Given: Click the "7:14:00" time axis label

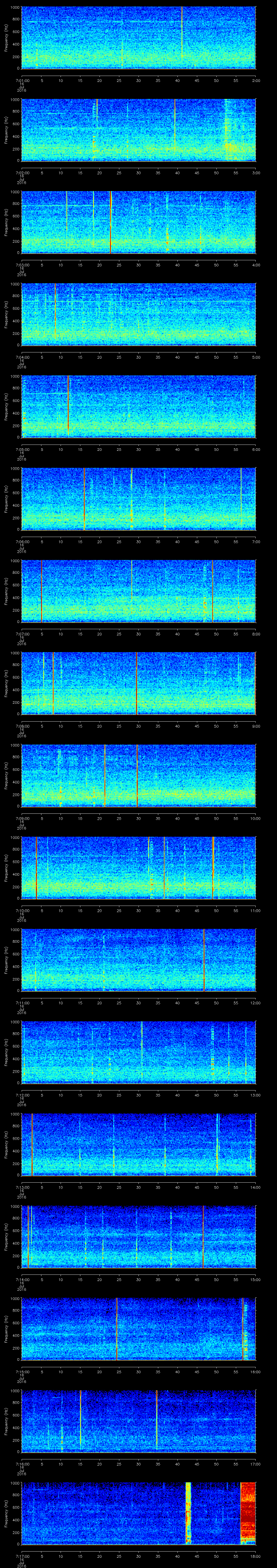Looking at the screenshot, I should click(22, 1279).
